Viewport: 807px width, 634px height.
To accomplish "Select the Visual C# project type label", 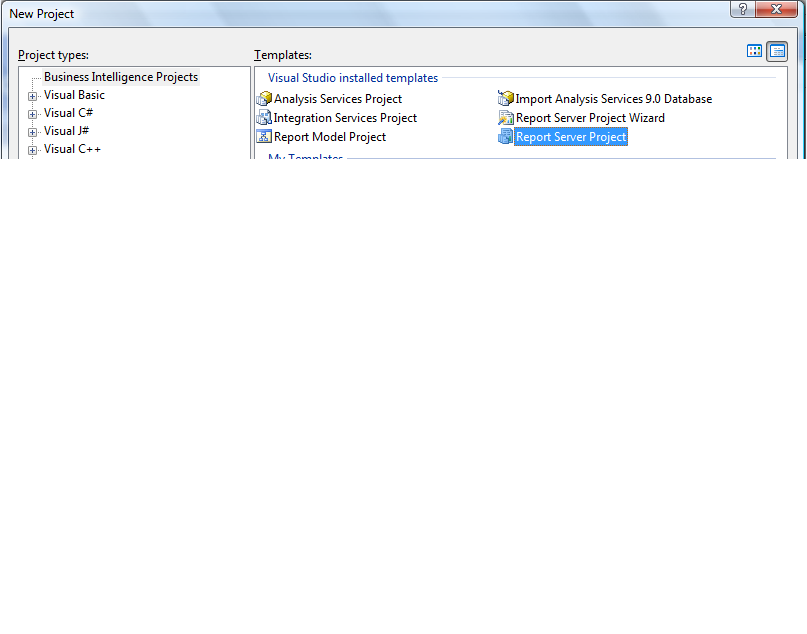I will point(68,113).
